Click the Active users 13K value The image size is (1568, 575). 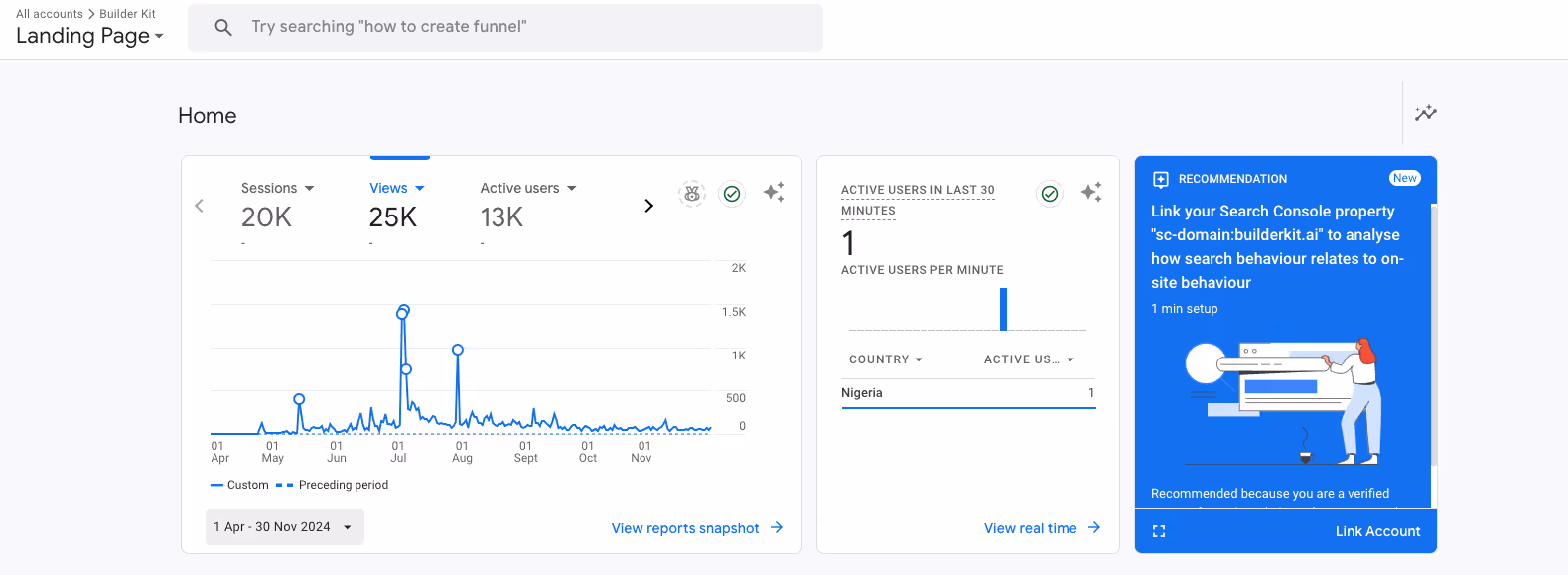tap(501, 217)
